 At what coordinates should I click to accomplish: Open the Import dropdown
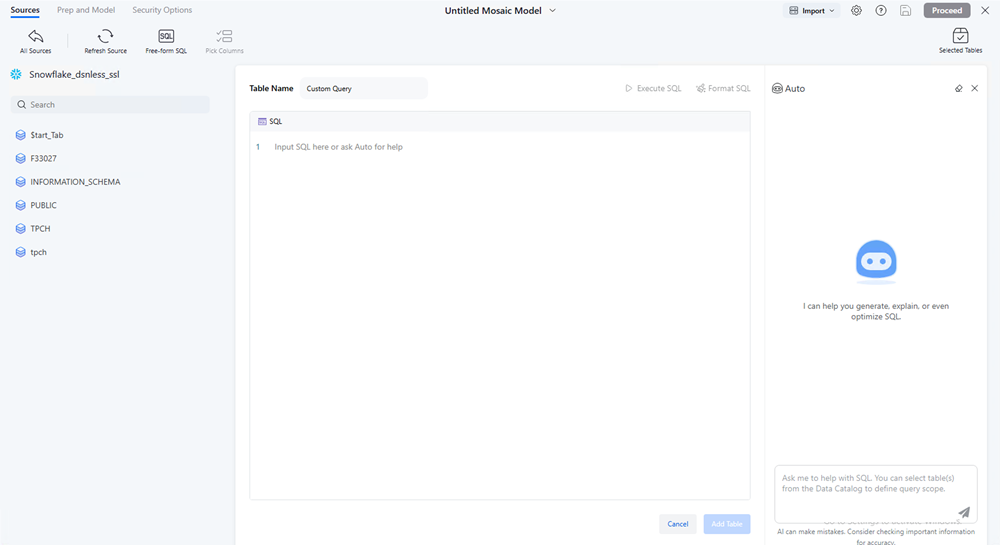[811, 11]
